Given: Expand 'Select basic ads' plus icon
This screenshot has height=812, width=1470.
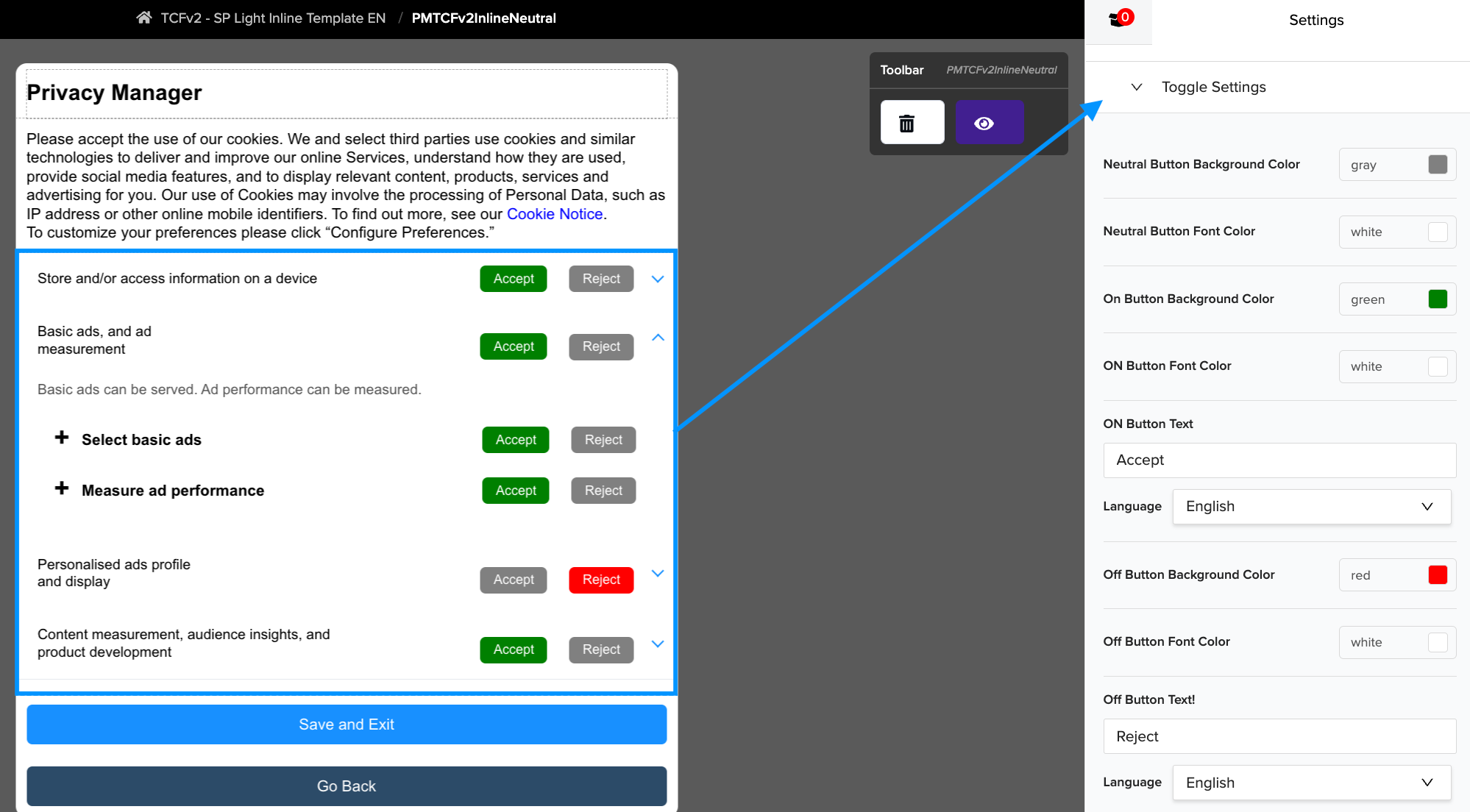Looking at the screenshot, I should [62, 438].
